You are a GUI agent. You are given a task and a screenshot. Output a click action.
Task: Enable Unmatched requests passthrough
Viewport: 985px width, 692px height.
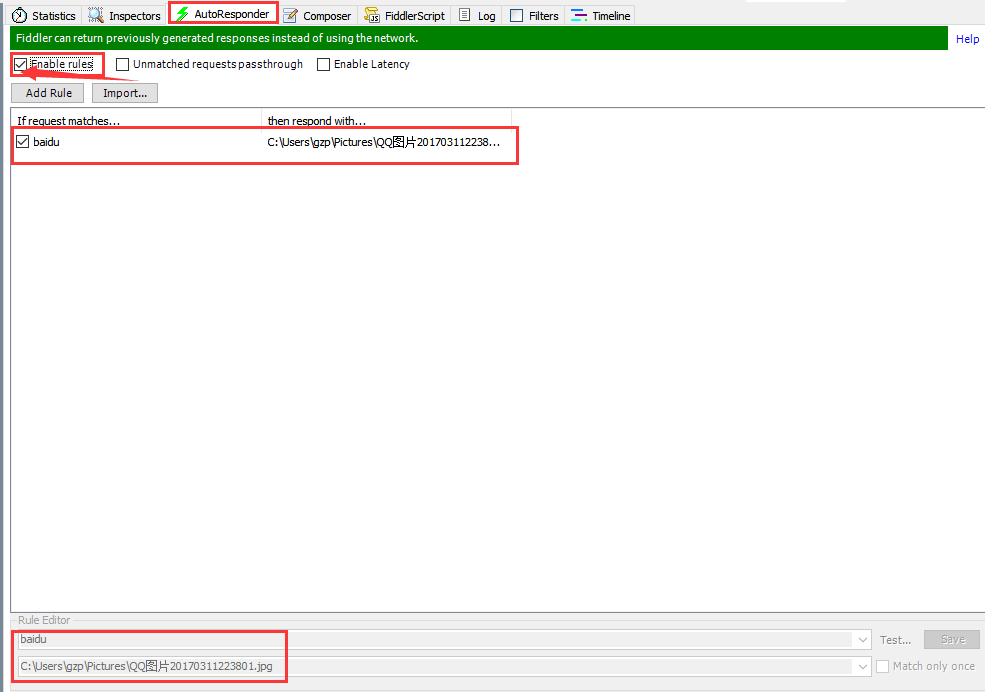pos(123,65)
